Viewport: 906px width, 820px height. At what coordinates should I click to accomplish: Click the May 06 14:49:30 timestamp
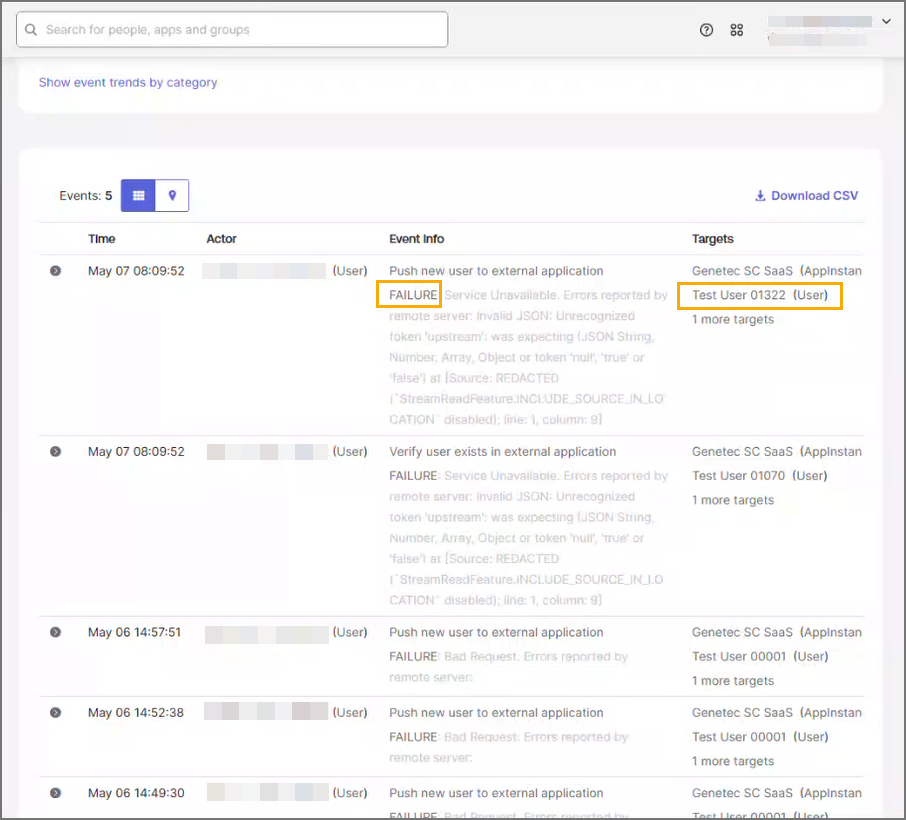tap(136, 793)
